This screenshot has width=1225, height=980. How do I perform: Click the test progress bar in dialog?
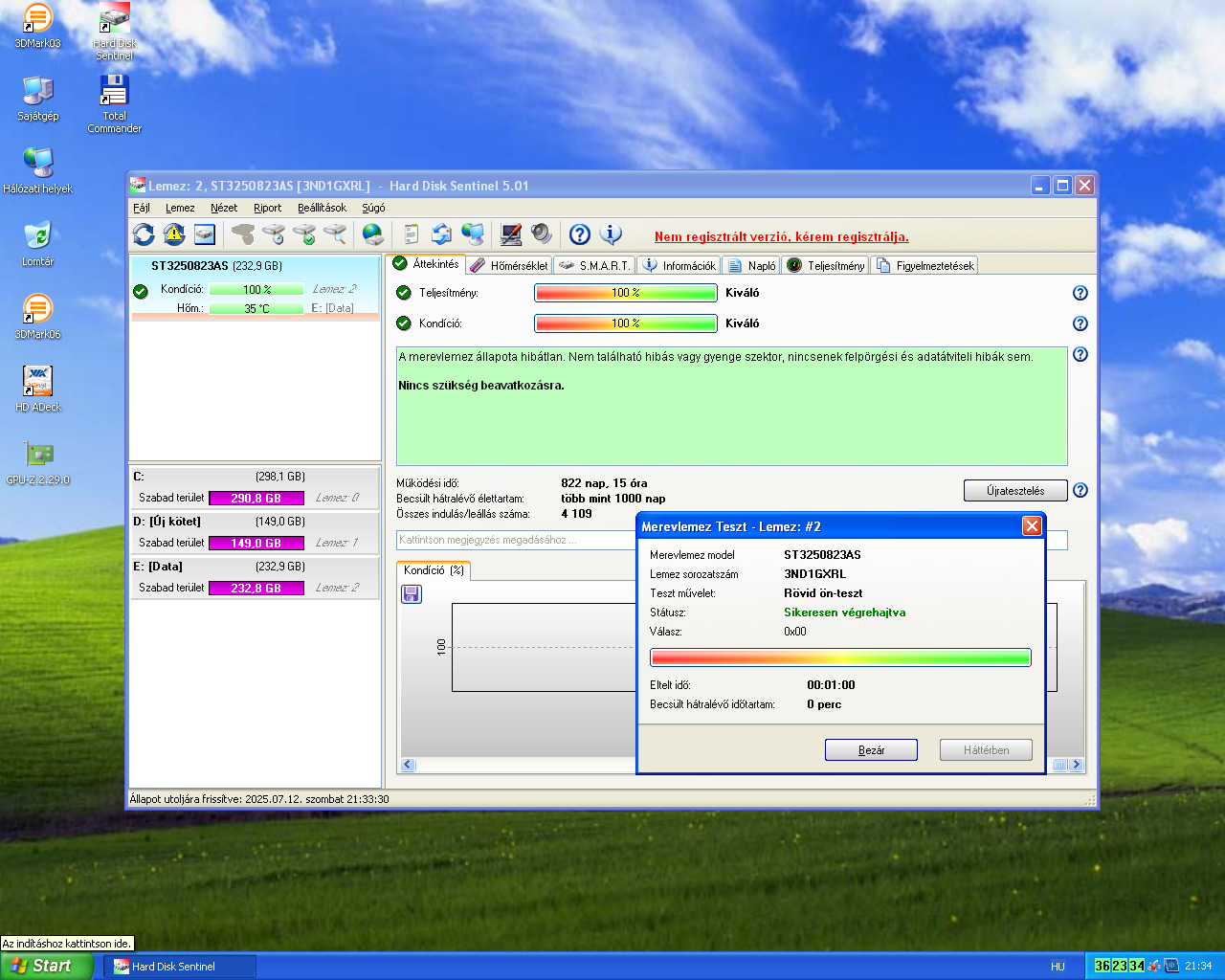[840, 657]
